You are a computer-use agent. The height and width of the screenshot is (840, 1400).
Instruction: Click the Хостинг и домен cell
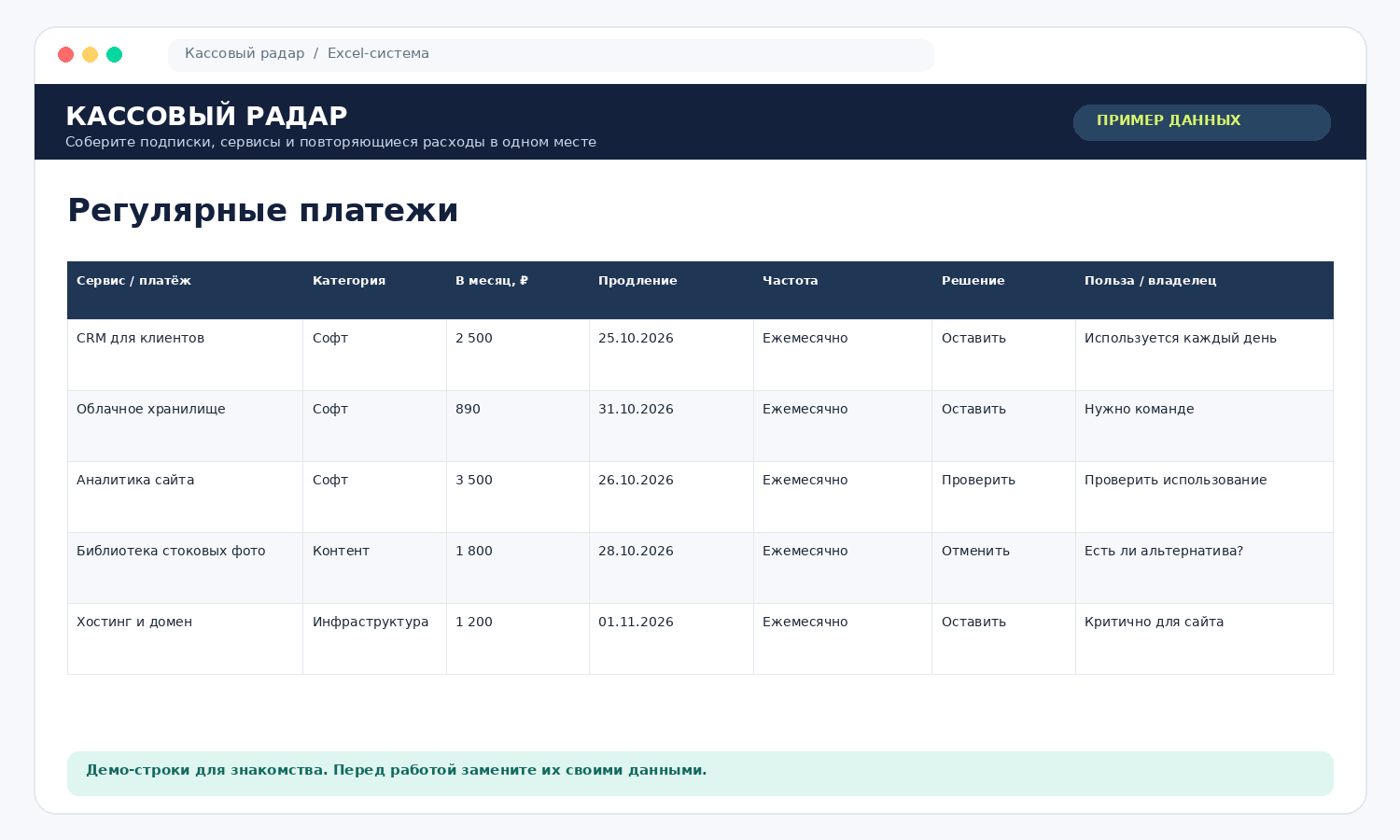coord(185,638)
